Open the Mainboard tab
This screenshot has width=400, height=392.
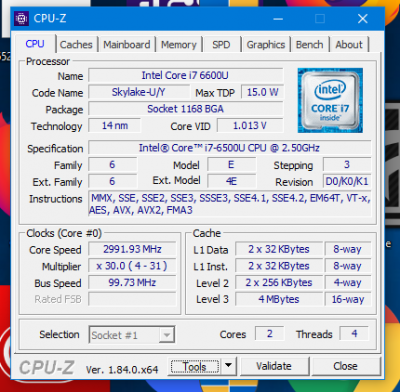point(127,45)
